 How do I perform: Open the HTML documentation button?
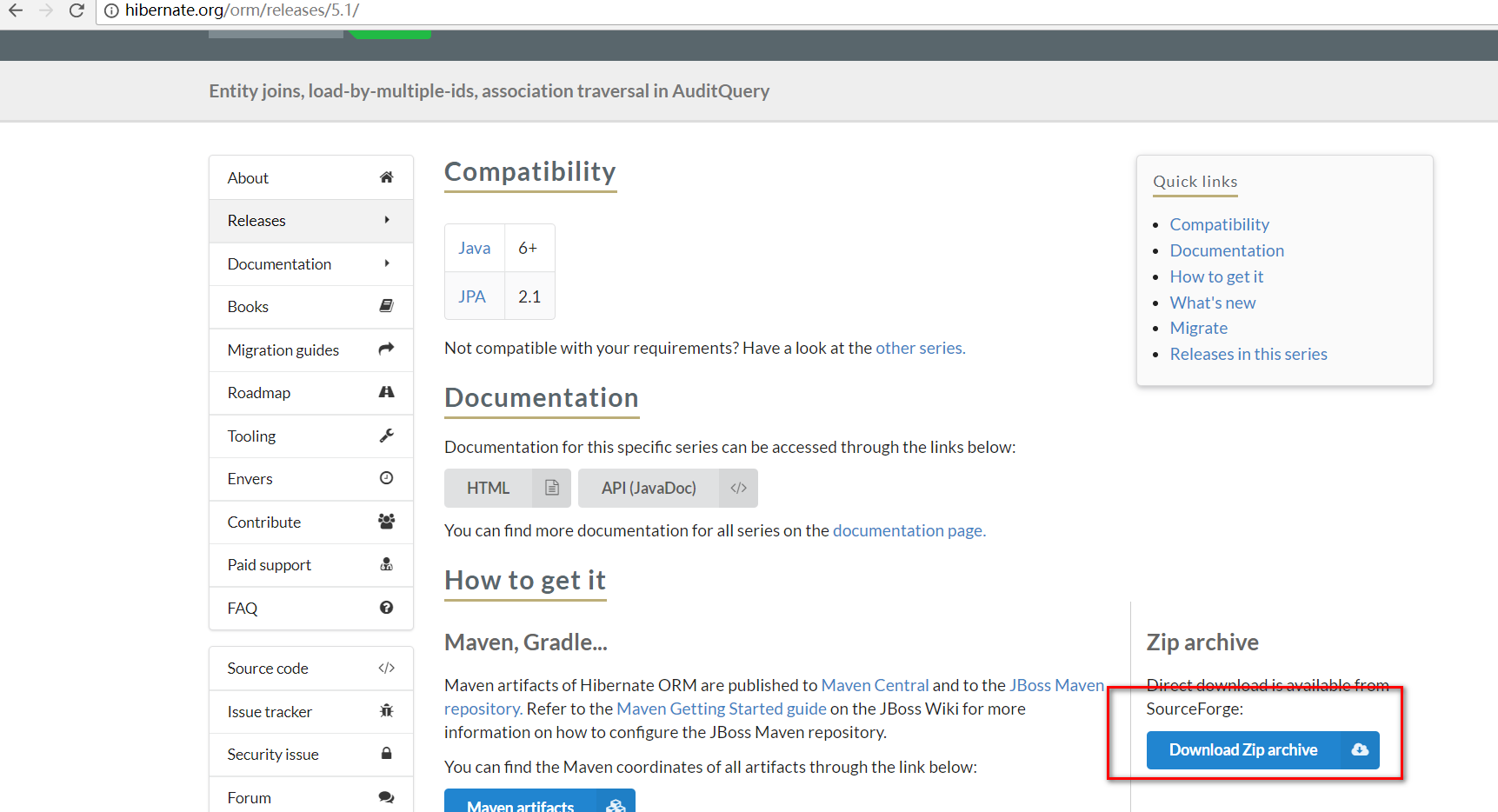508,488
